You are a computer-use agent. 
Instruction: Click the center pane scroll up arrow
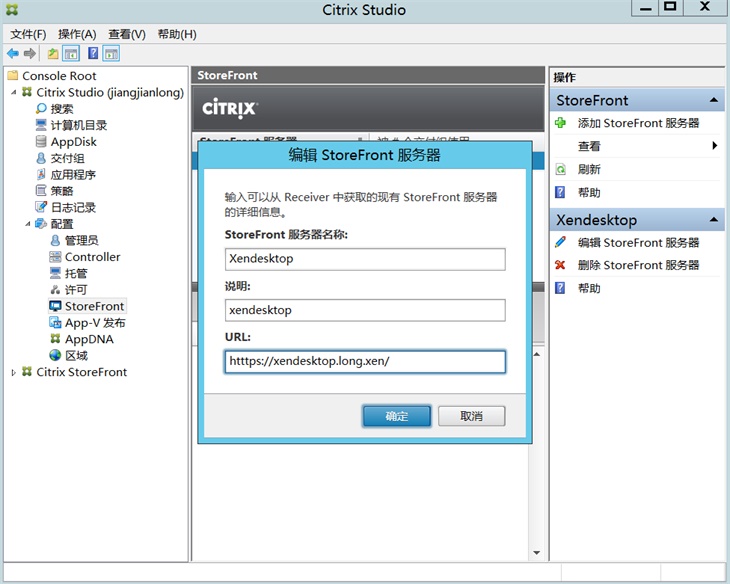click(536, 354)
